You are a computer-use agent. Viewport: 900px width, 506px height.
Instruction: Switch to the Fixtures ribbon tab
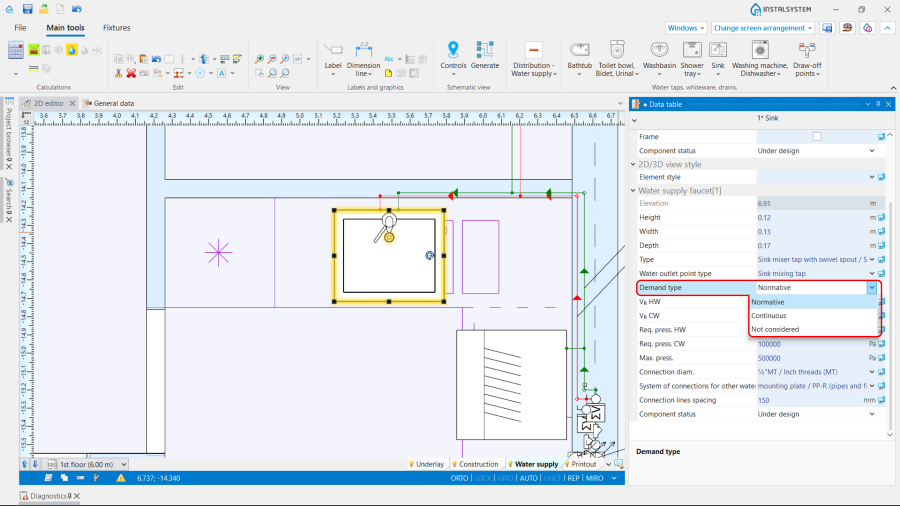(116, 28)
